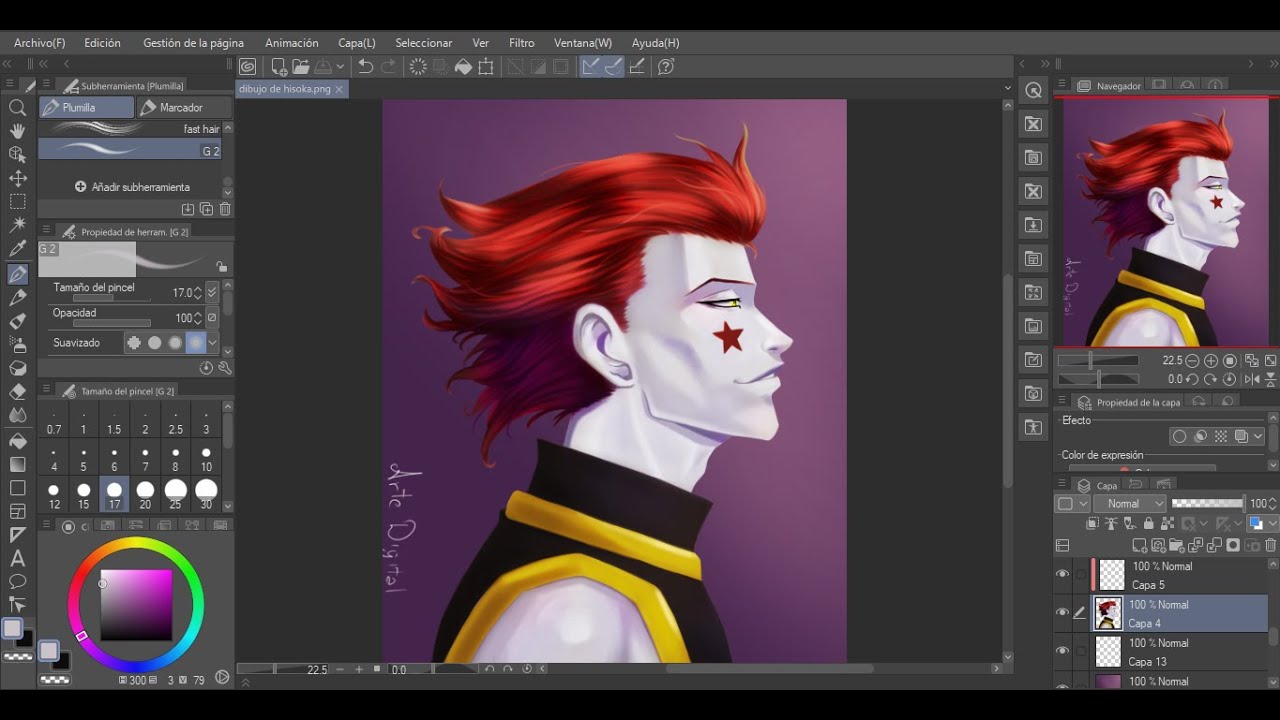Select the Capa 4 layer thumbnail
Viewport: 1280px width, 720px height.
tap(1108, 613)
